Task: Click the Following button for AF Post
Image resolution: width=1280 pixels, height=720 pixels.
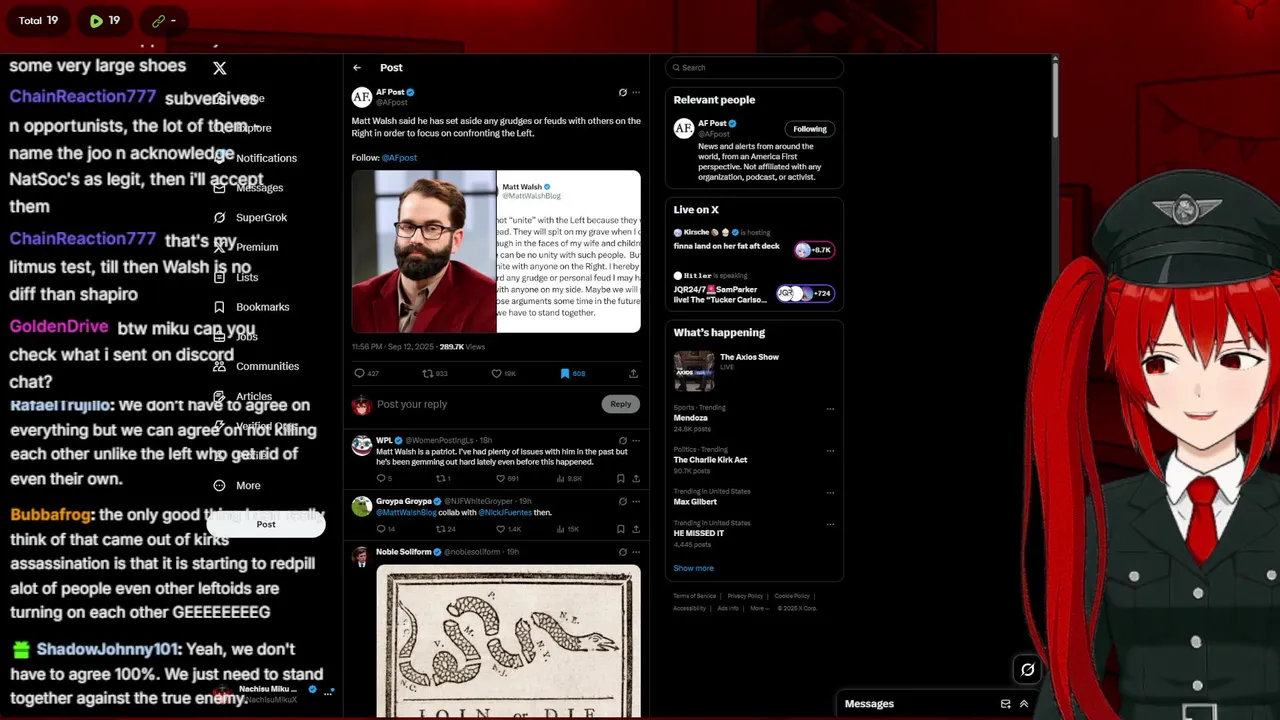Action: (810, 129)
